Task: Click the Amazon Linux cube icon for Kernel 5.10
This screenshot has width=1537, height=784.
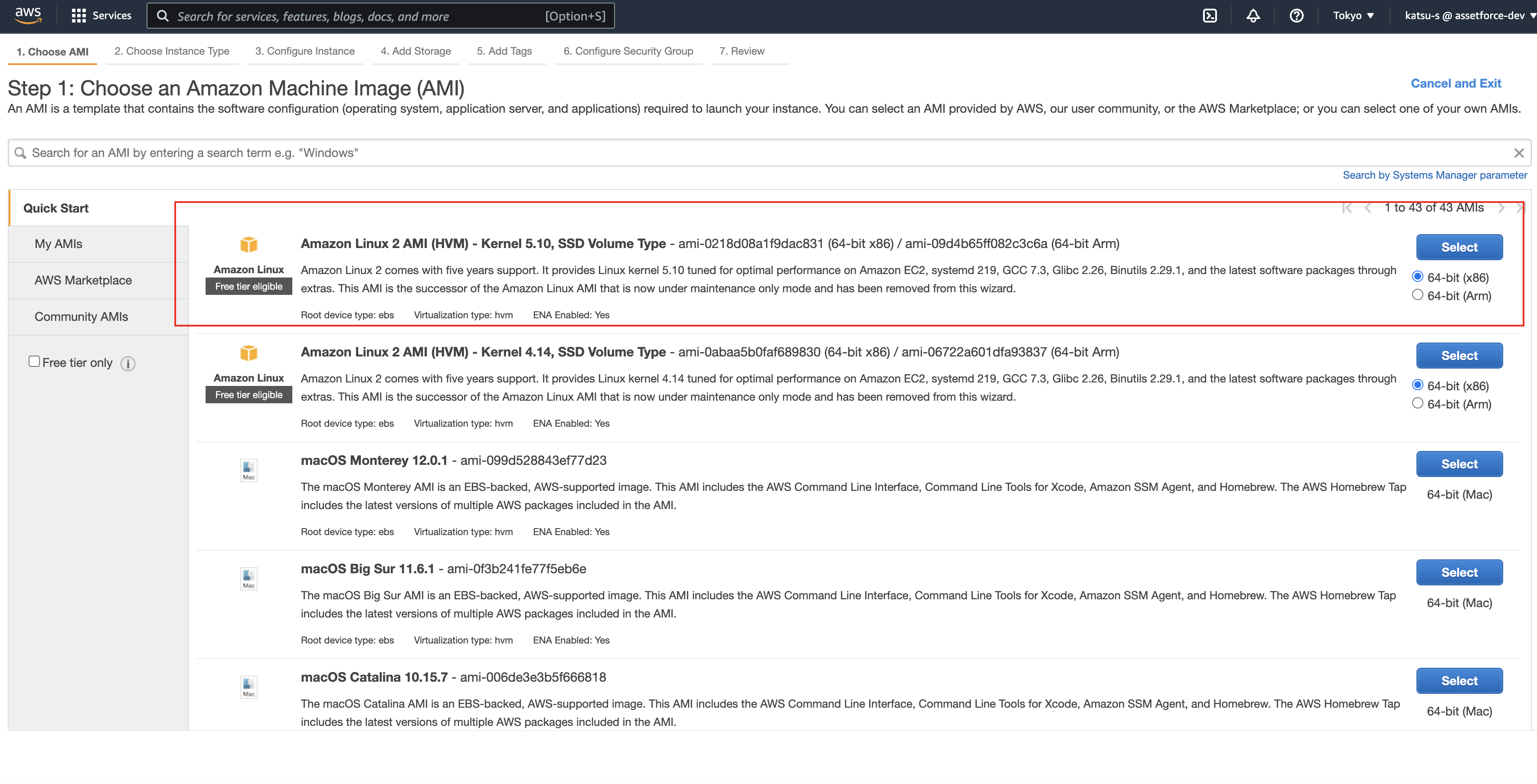Action: 248,245
